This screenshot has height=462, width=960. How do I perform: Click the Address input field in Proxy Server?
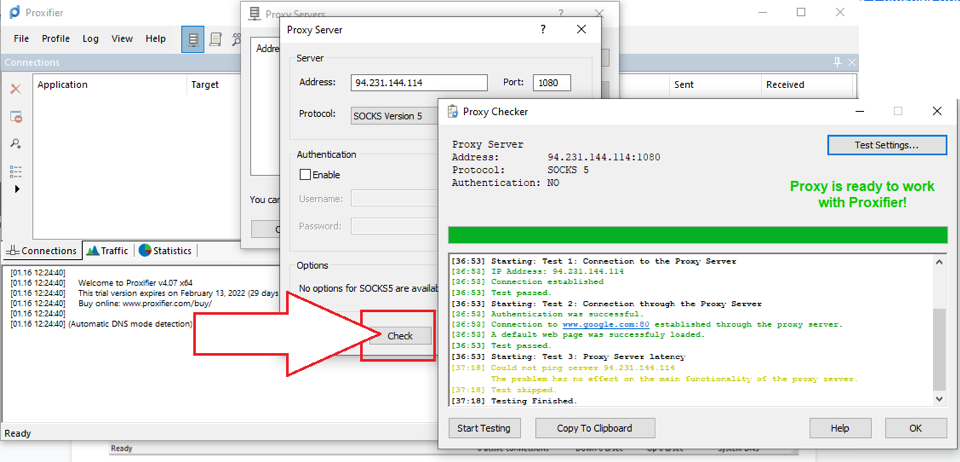coord(419,83)
